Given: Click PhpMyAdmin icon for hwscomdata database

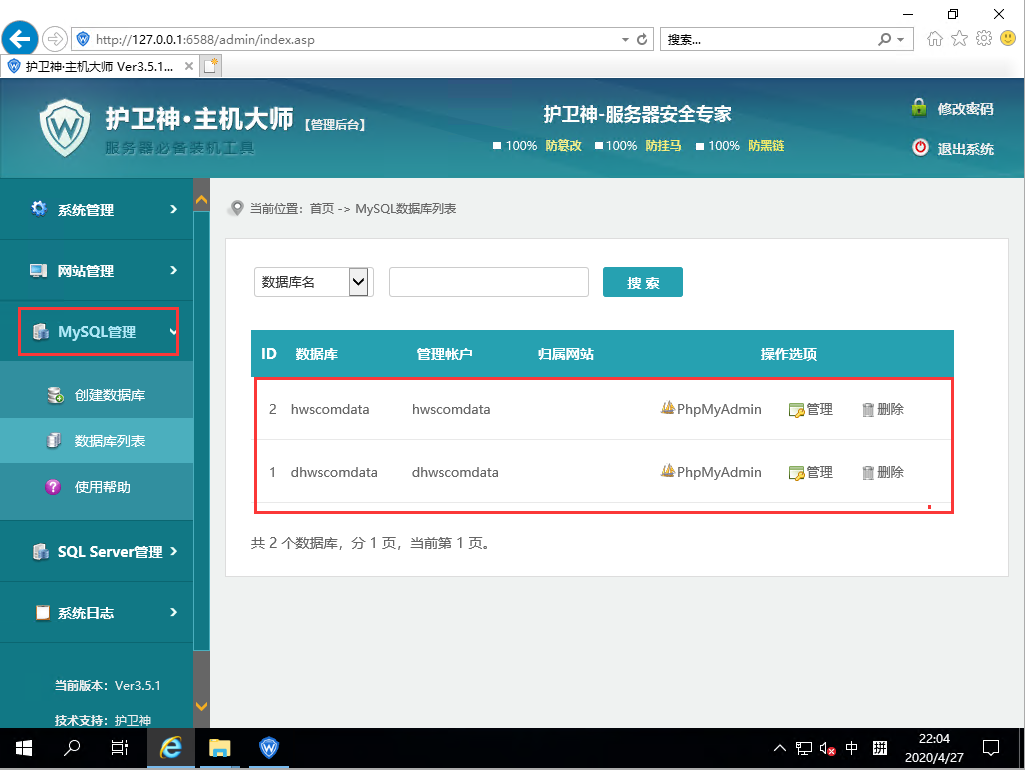Looking at the screenshot, I should point(668,409).
